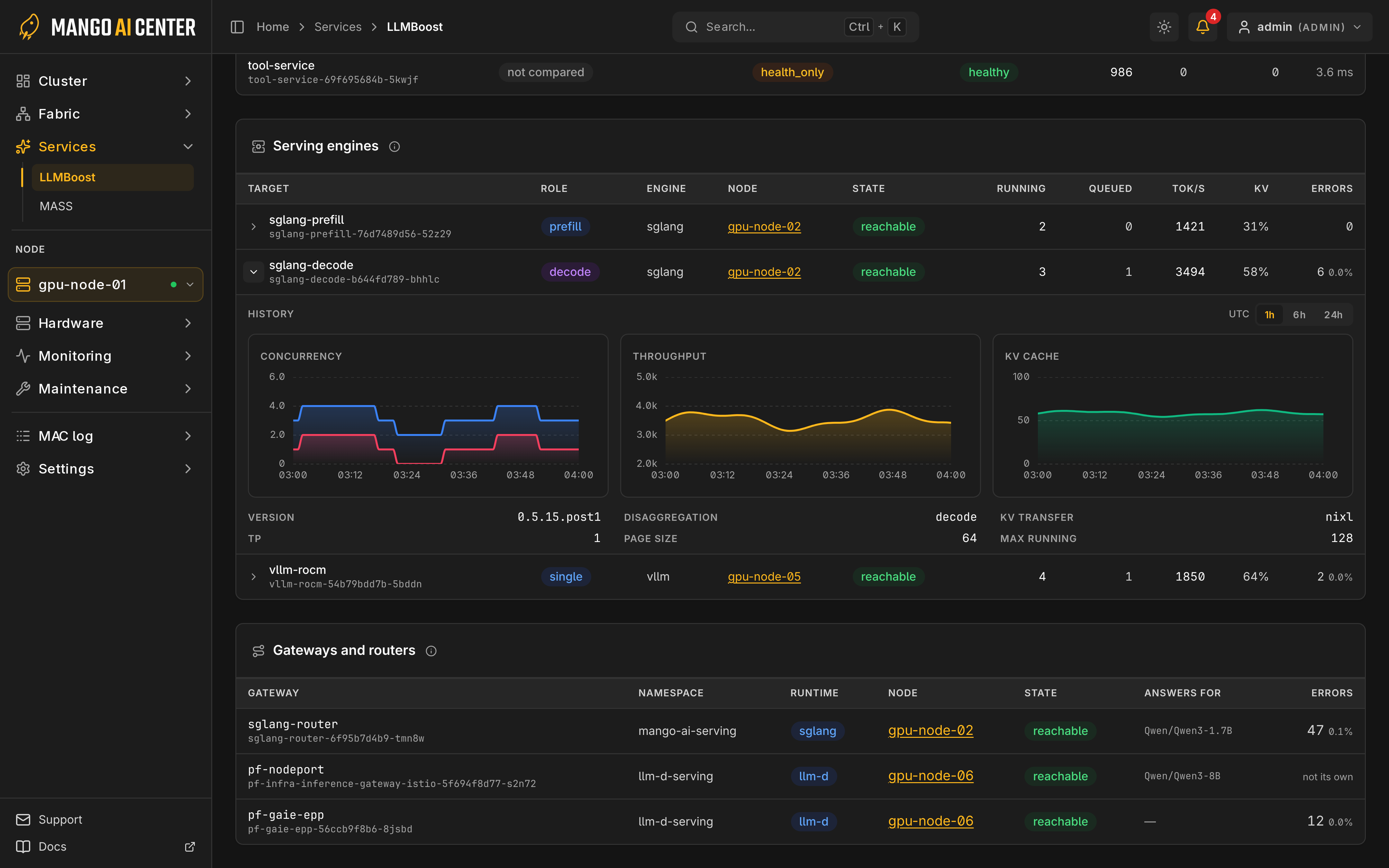This screenshot has width=1389, height=868.
Task: Click the Concurrency history chart
Action: coord(428,416)
